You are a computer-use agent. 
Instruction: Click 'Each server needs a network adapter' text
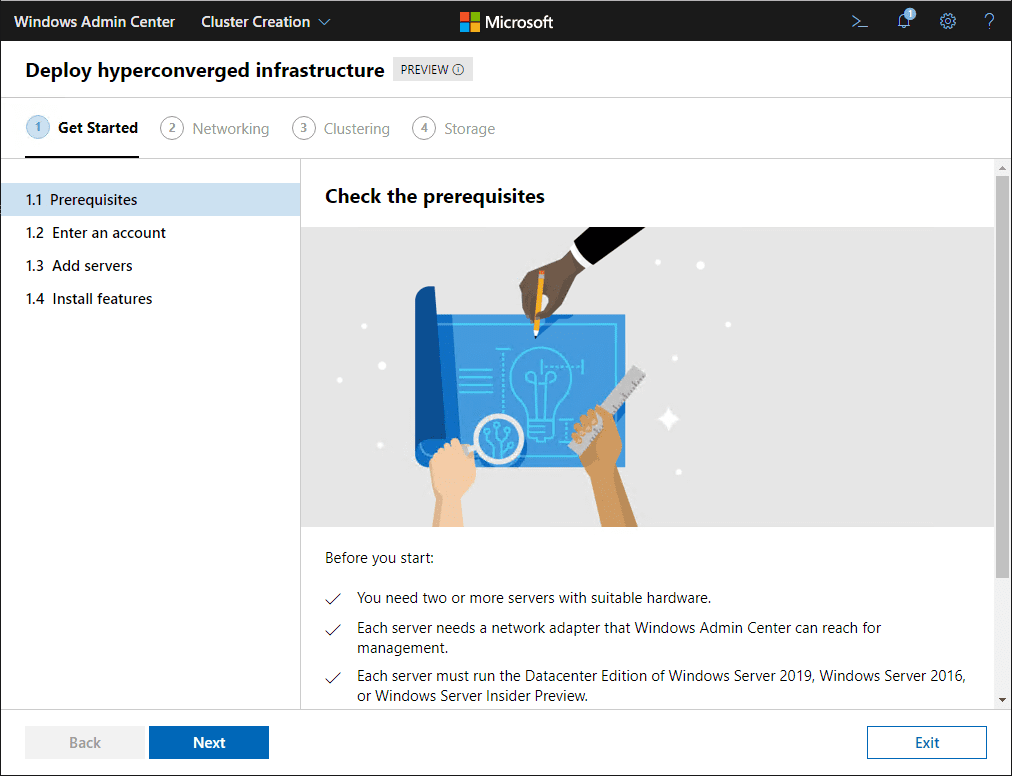(618, 637)
